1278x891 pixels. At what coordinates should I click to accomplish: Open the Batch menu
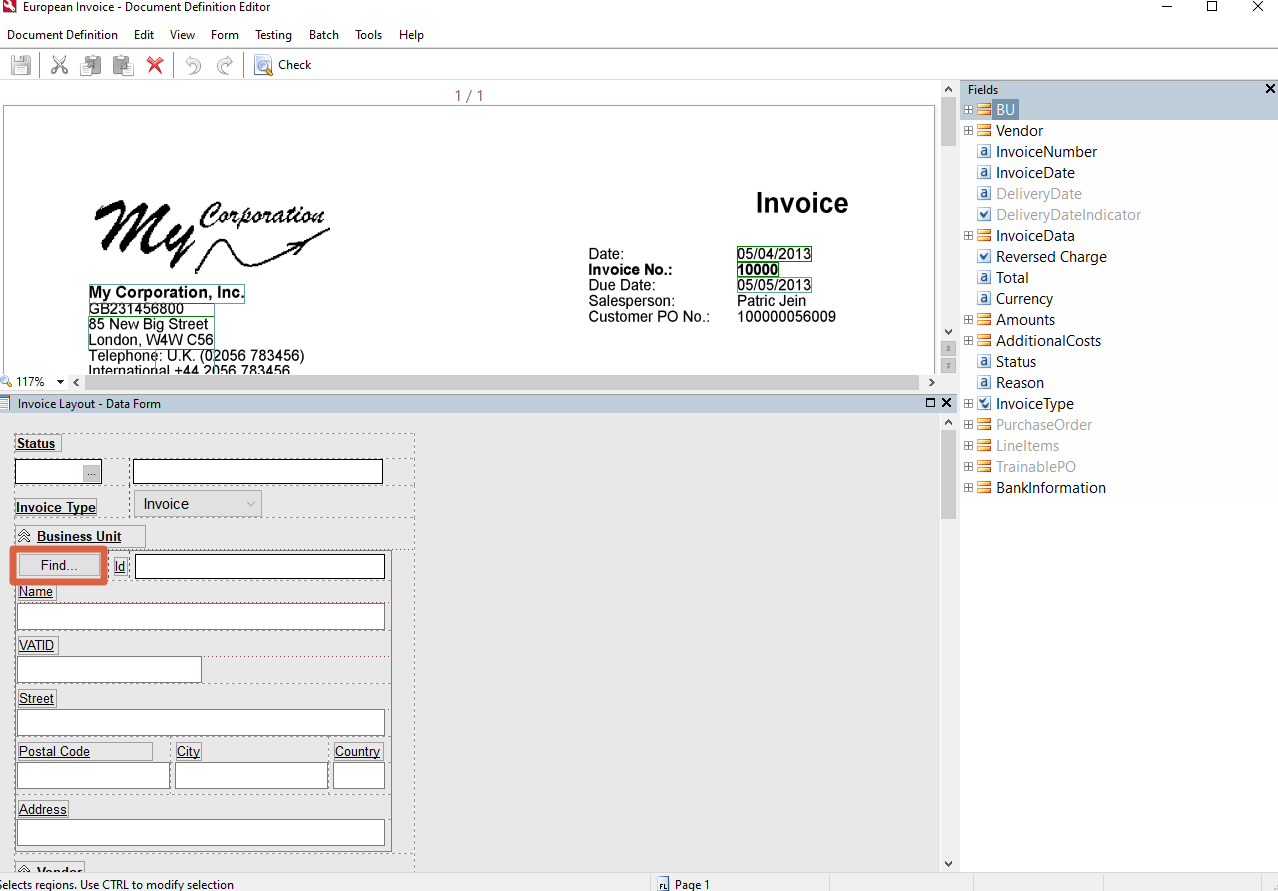point(323,35)
